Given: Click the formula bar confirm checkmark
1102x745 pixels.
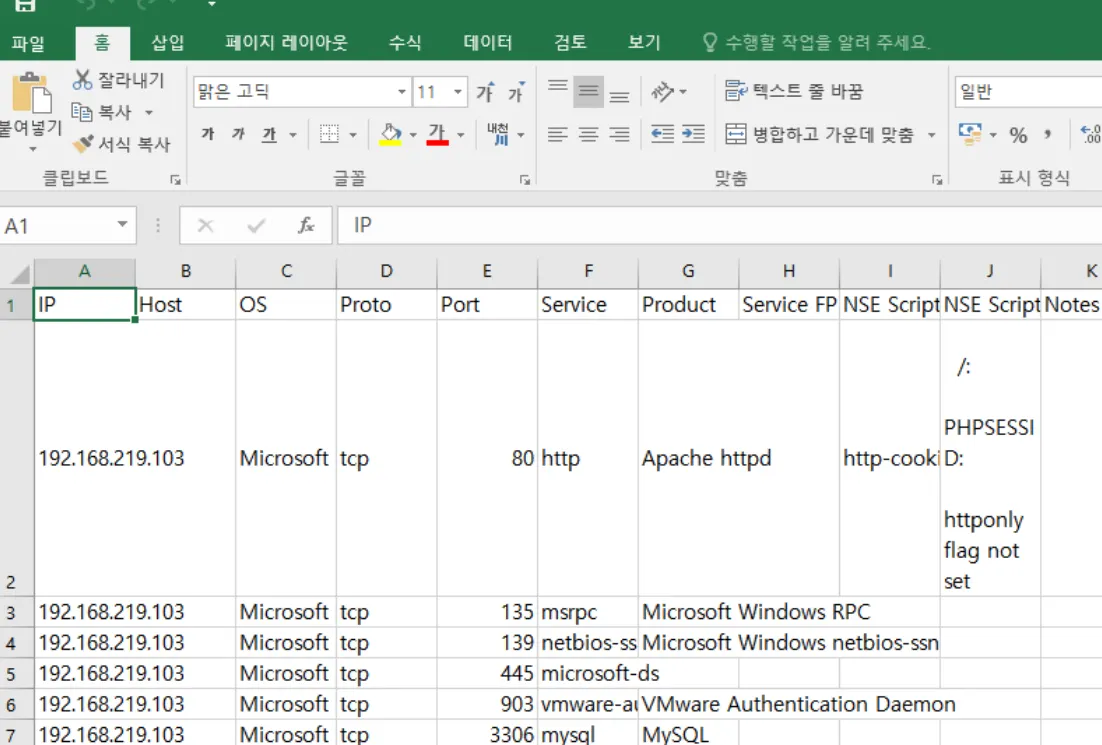Looking at the screenshot, I should click(x=257, y=225).
